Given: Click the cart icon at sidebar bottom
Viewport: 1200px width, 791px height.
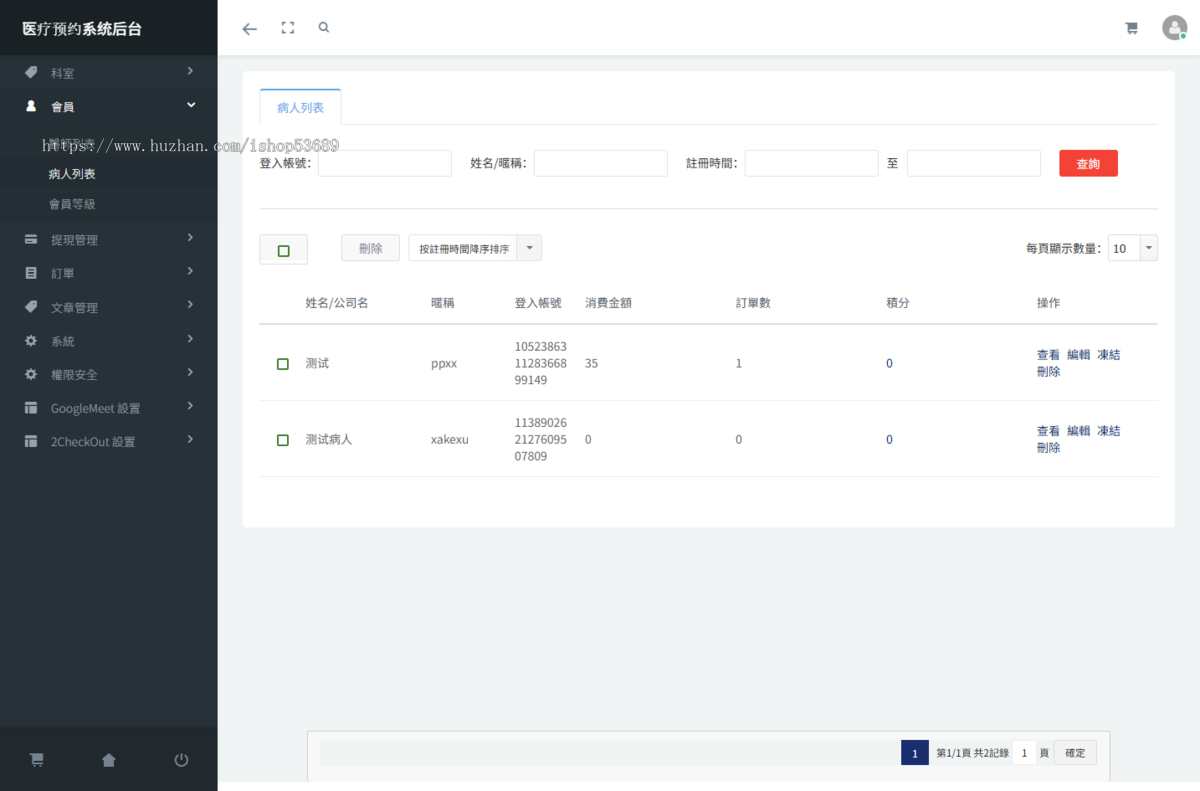Looking at the screenshot, I should 37,760.
